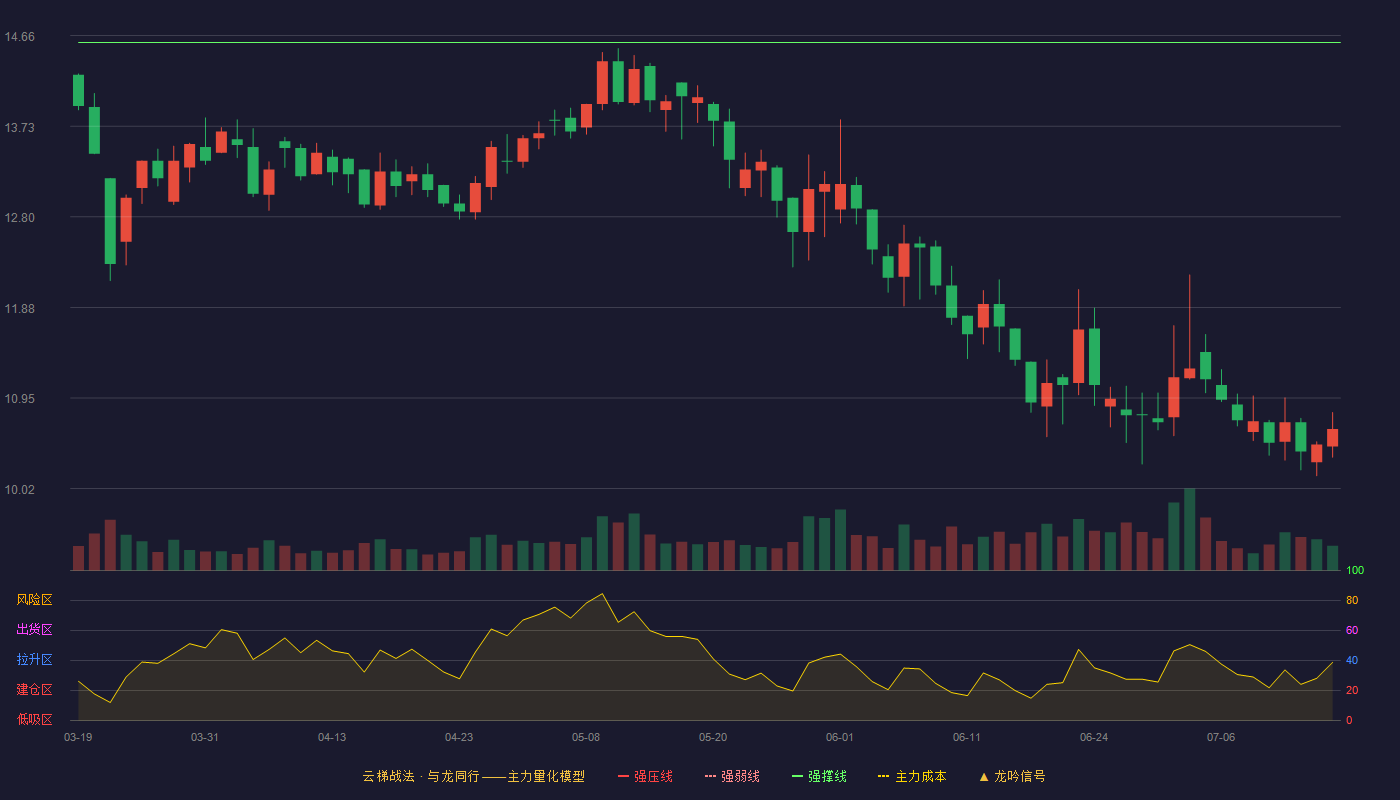Click the 11.88 price axis label
This screenshot has width=1400, height=800.
click(19, 308)
